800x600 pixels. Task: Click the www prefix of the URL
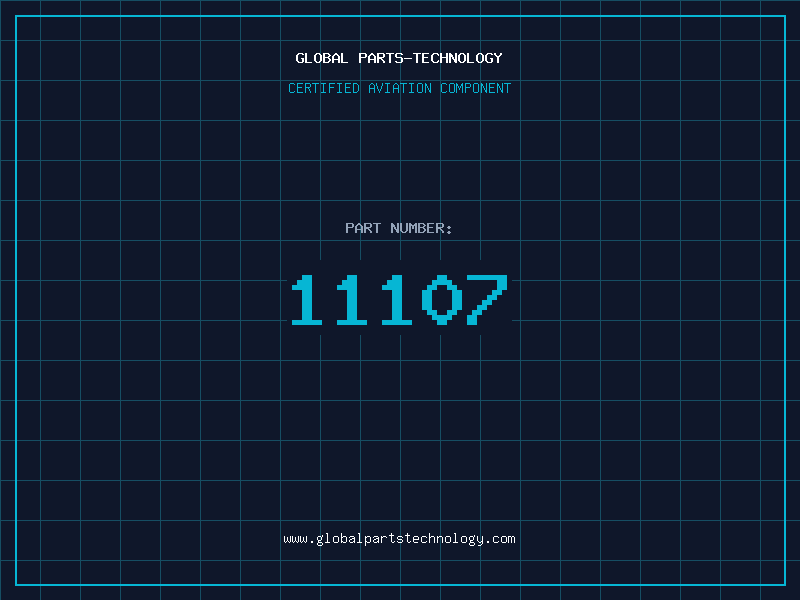click(295, 539)
